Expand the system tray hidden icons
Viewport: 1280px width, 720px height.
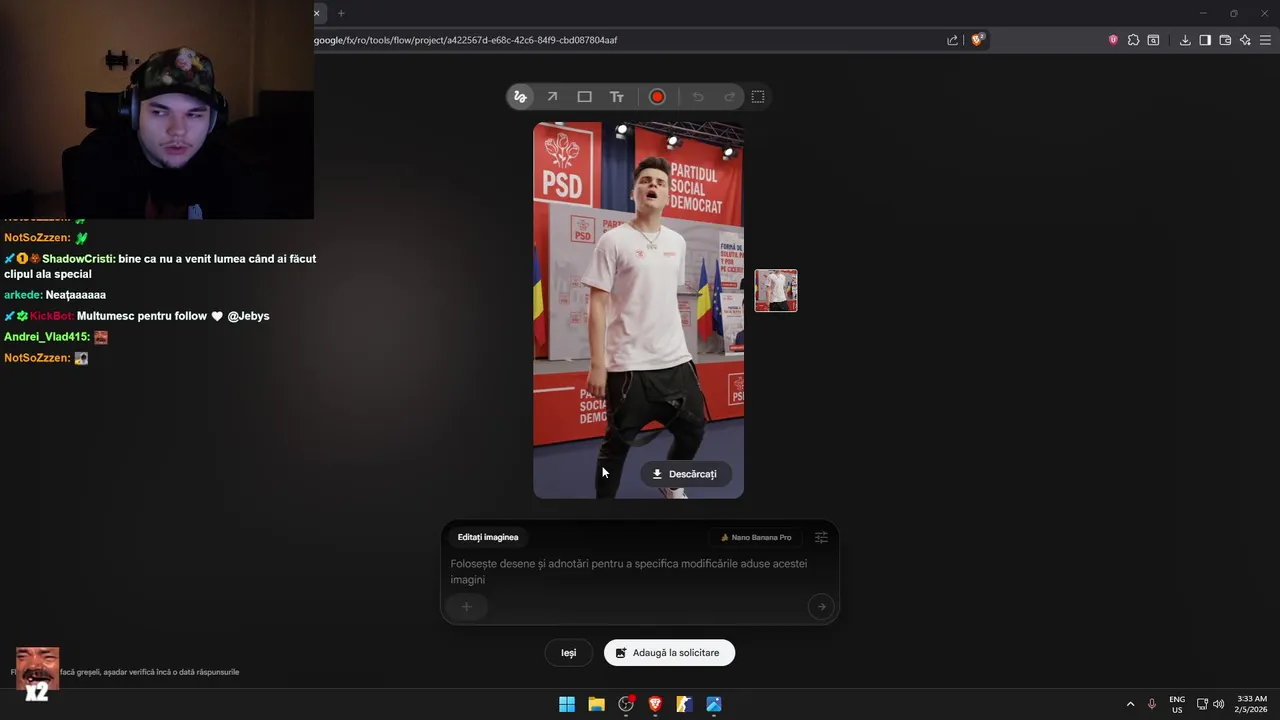pos(1131,704)
